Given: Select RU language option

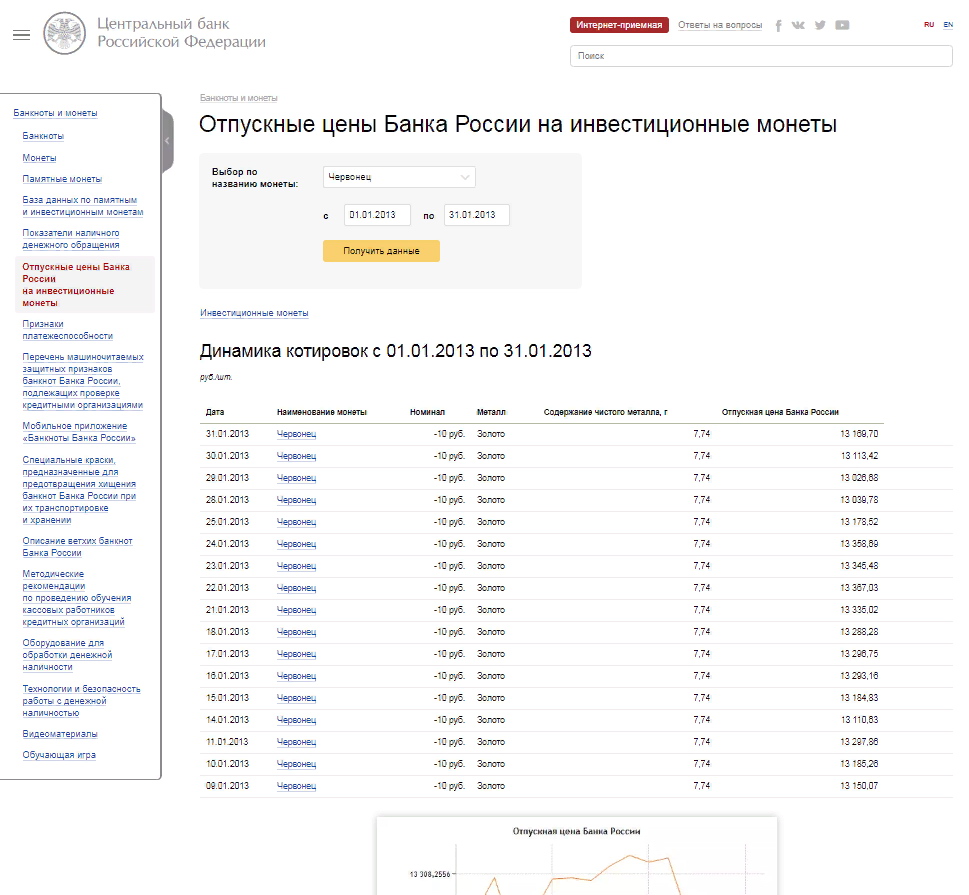Looking at the screenshot, I should click(929, 24).
